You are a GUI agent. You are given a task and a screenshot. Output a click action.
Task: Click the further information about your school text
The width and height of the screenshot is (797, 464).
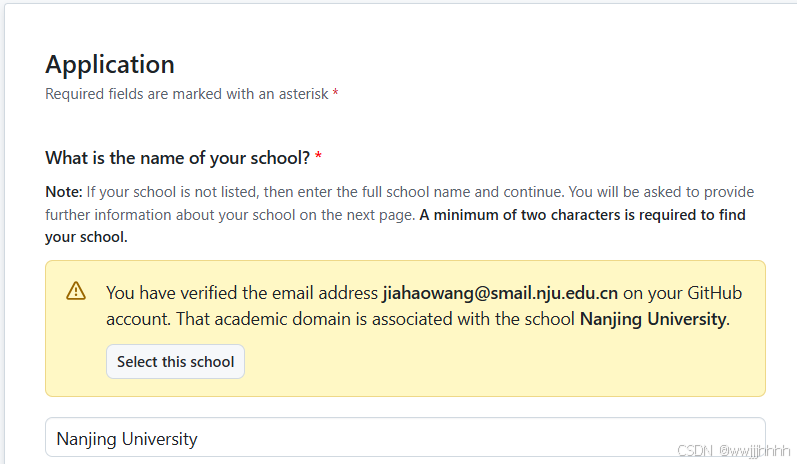coord(230,215)
